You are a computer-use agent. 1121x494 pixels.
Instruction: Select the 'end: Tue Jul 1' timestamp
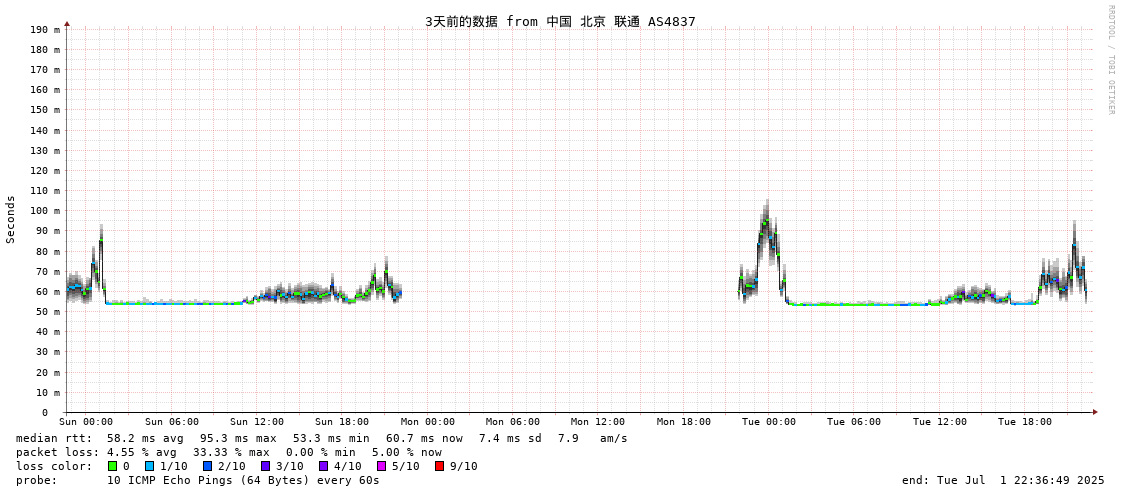1004,480
